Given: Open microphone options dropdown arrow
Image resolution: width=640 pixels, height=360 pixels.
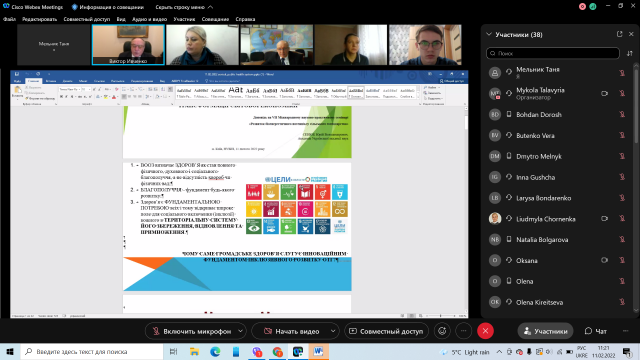Looking at the screenshot, I should click(240, 331).
